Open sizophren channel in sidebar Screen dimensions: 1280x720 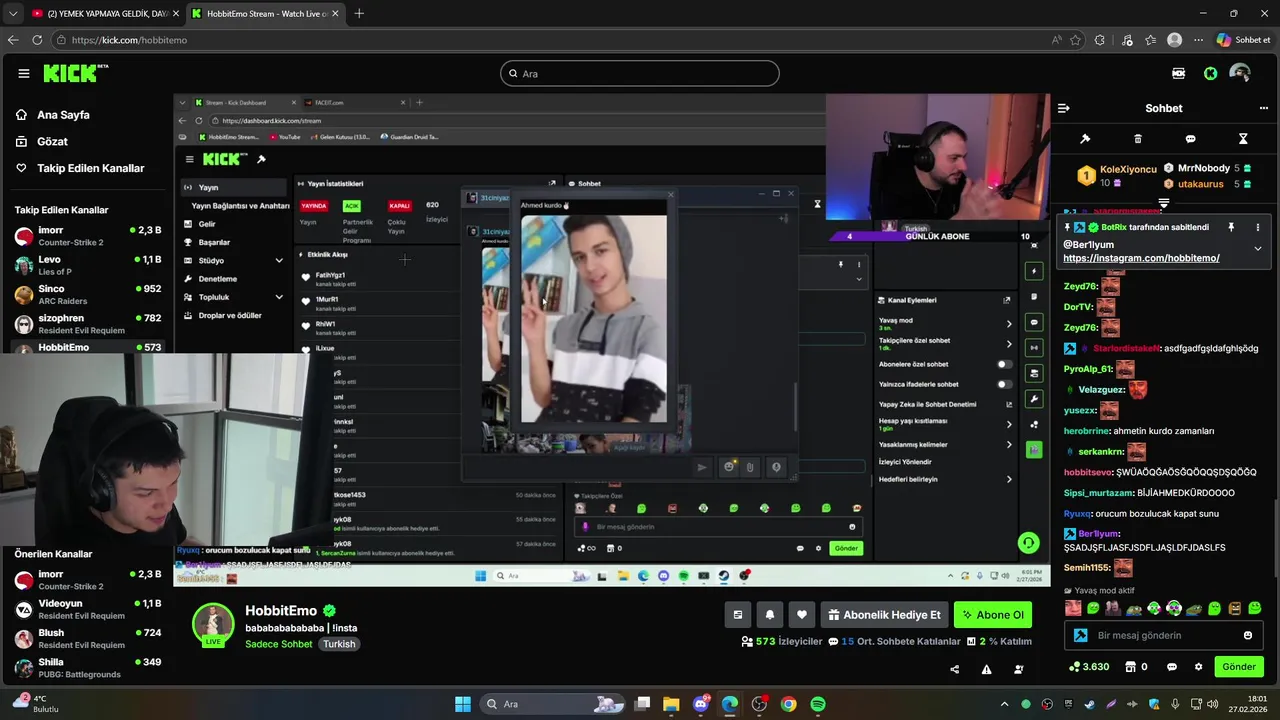(88, 323)
